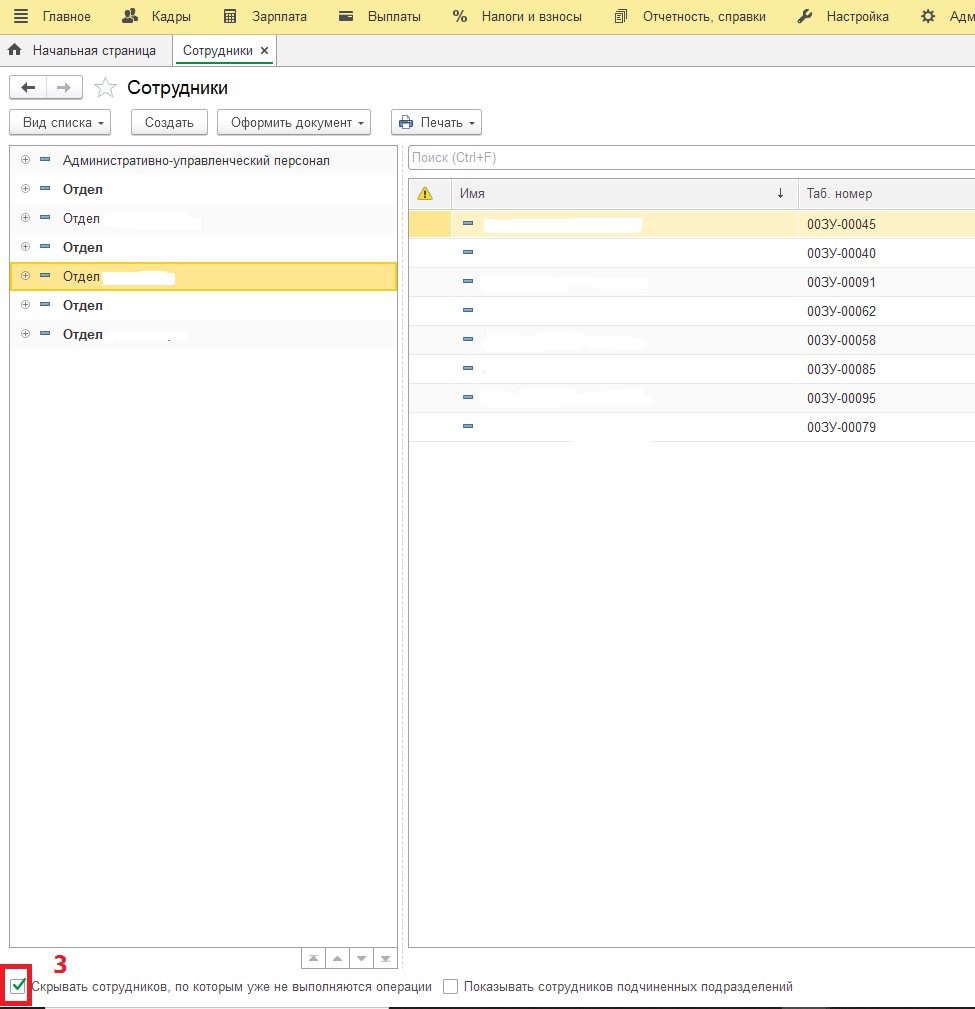Click the Налоги и взносы percent icon
This screenshot has height=1009, width=975.
460,16
